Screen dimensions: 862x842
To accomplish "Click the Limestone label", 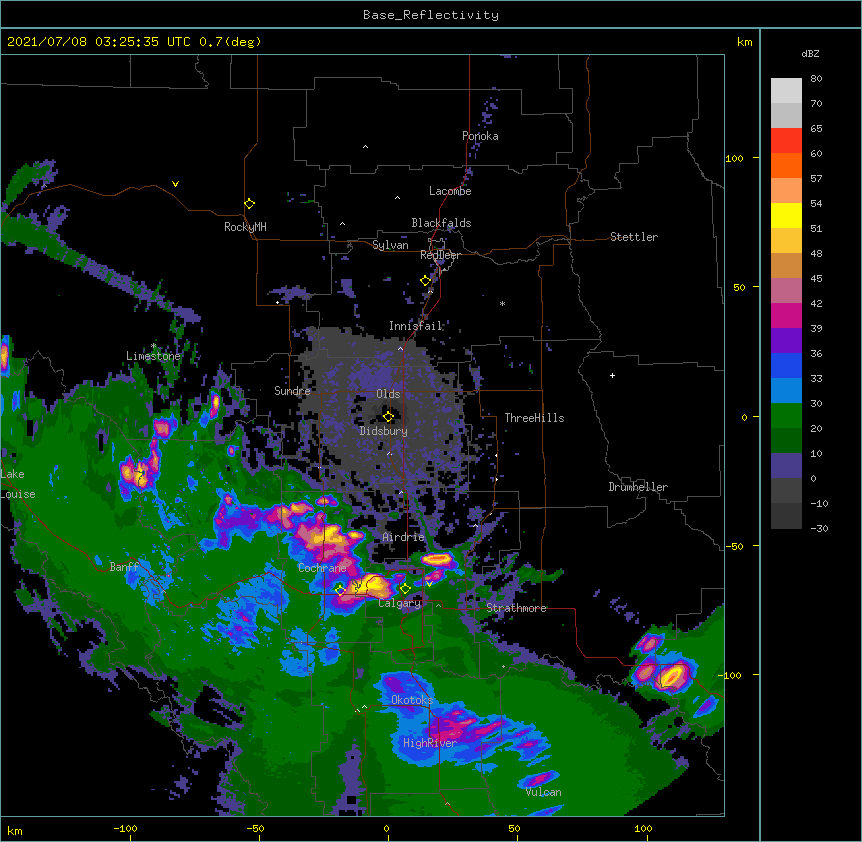I will click(x=153, y=356).
